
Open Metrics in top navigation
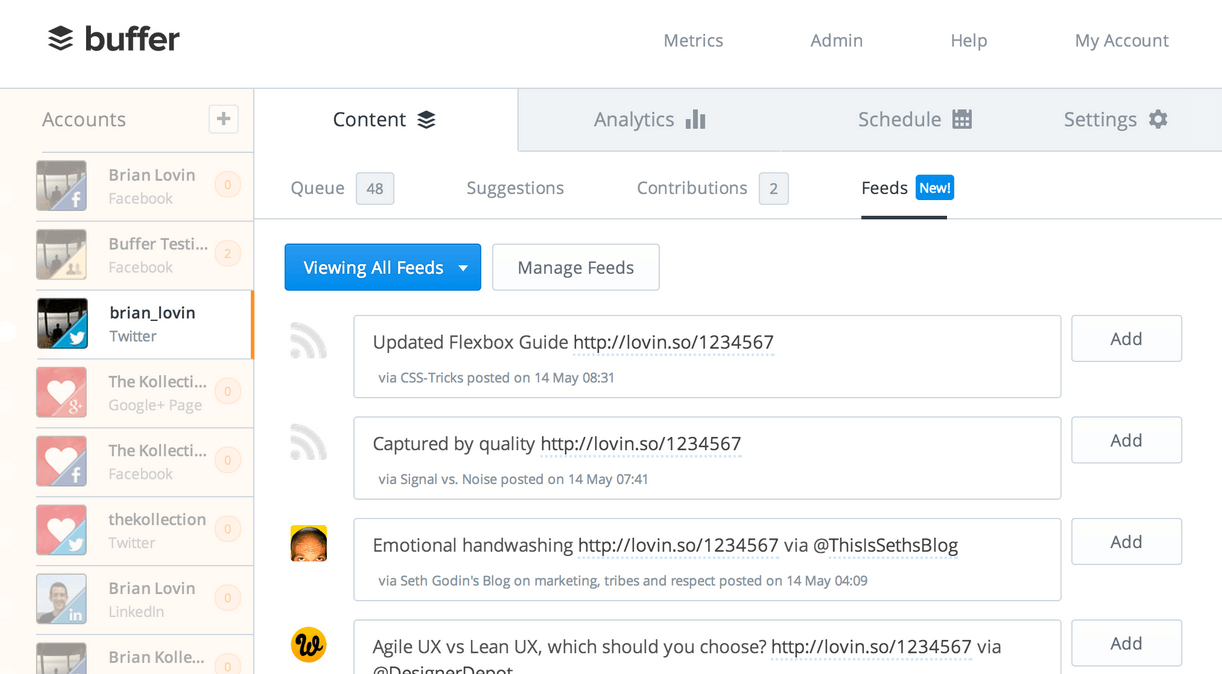pyautogui.click(x=693, y=41)
